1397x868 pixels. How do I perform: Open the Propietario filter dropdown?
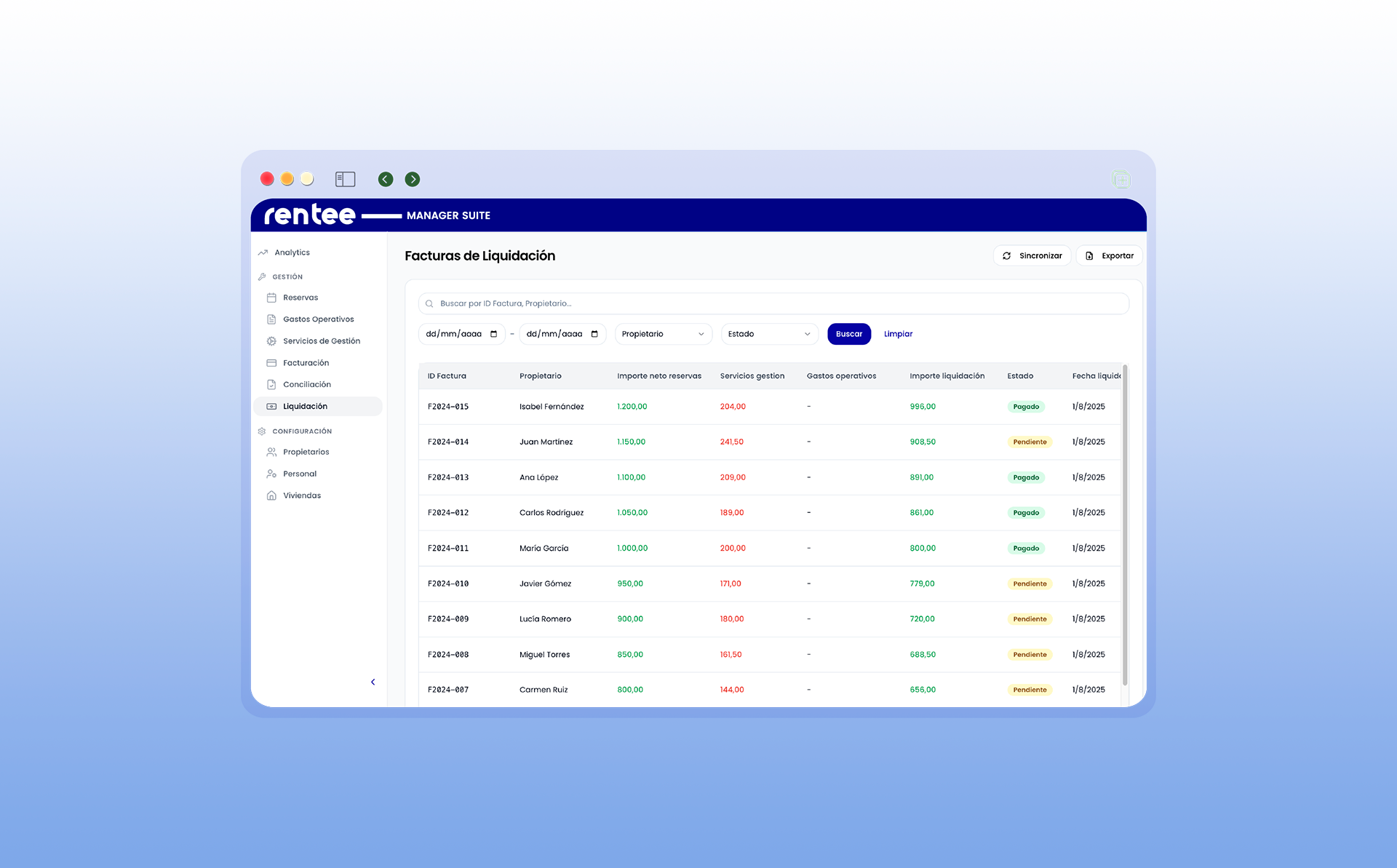click(663, 334)
